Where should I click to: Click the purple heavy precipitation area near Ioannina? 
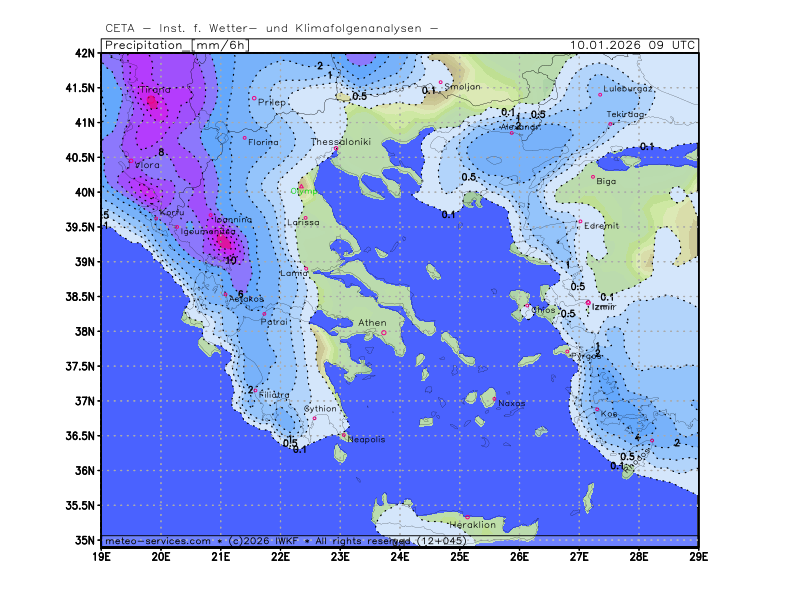[224, 240]
